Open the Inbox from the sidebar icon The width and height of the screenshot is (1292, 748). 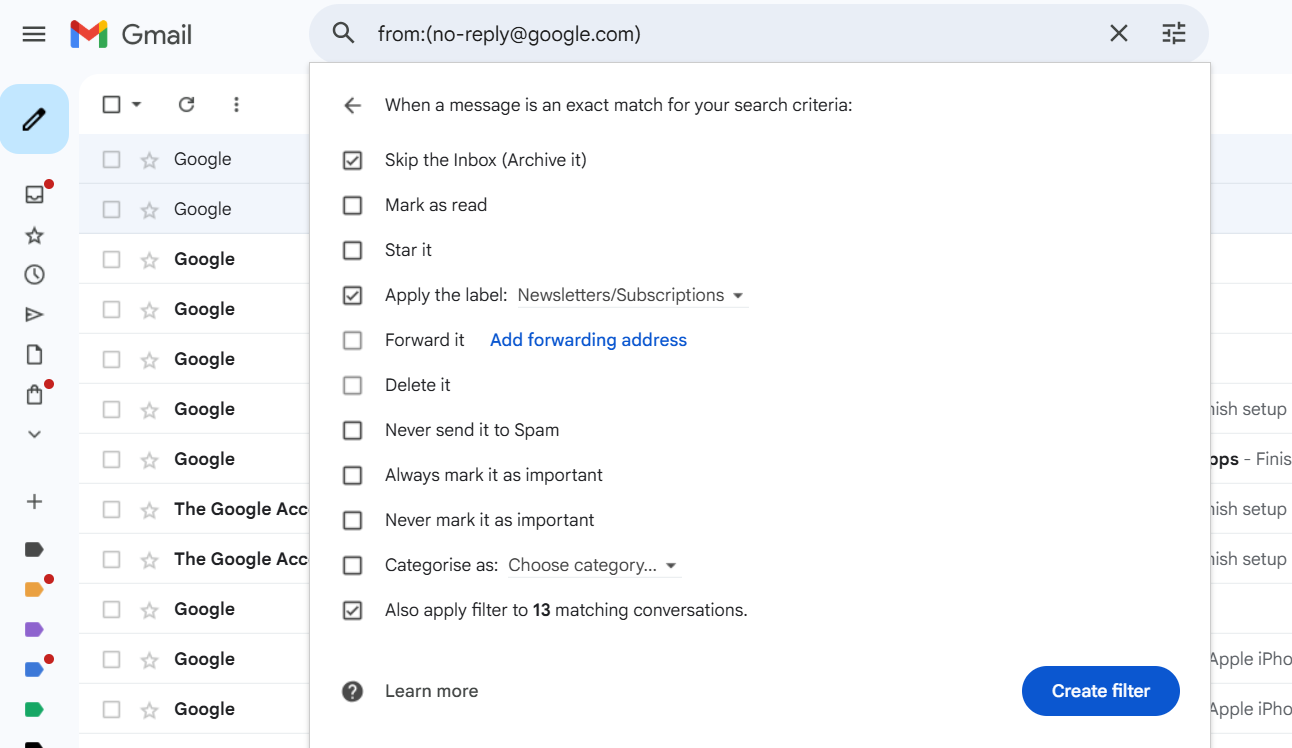click(35, 195)
